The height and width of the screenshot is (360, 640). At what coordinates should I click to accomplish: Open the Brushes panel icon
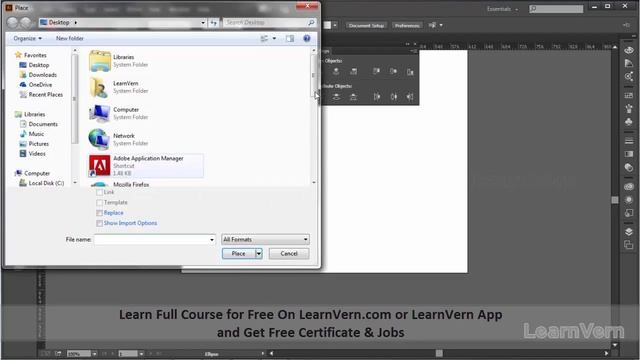point(629,109)
